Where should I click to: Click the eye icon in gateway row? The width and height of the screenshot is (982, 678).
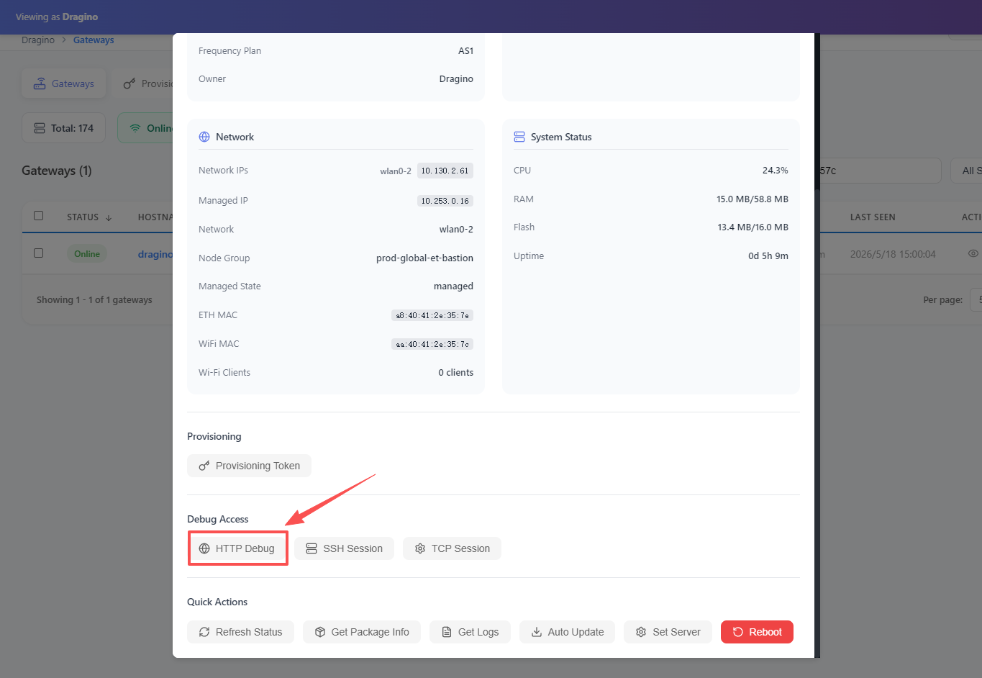973,254
